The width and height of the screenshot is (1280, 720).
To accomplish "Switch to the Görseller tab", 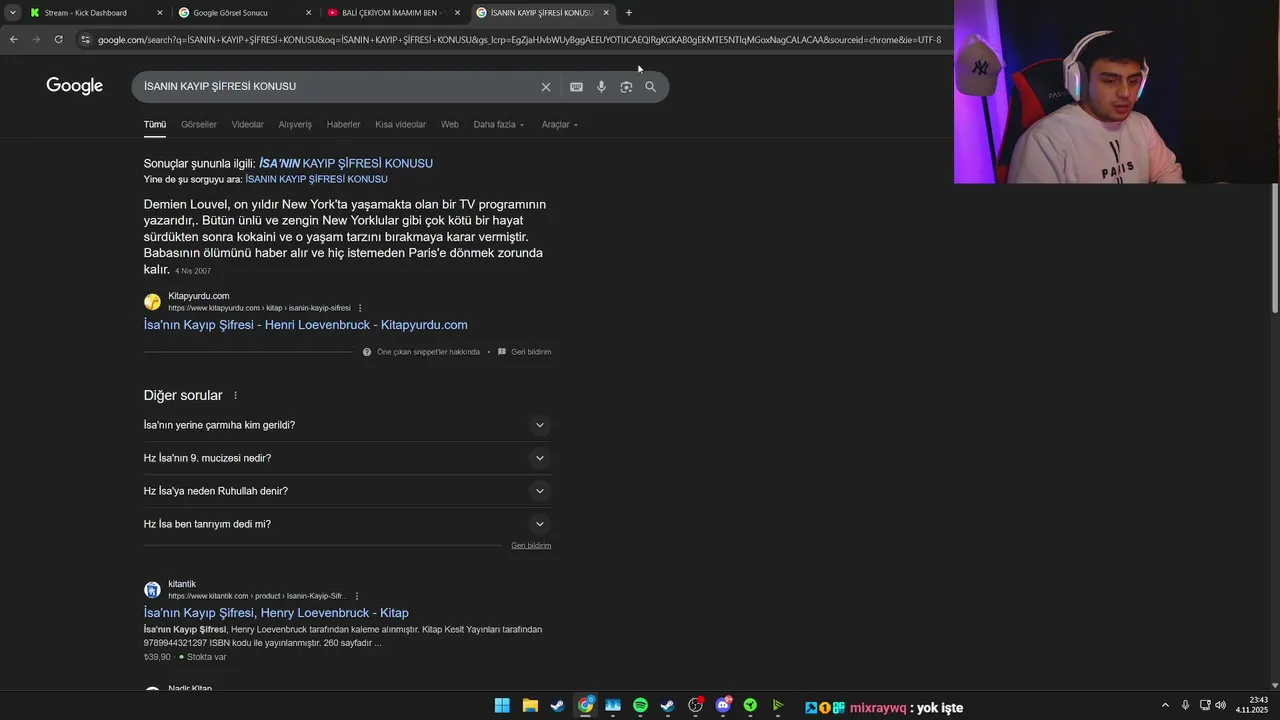I will 199,125.
